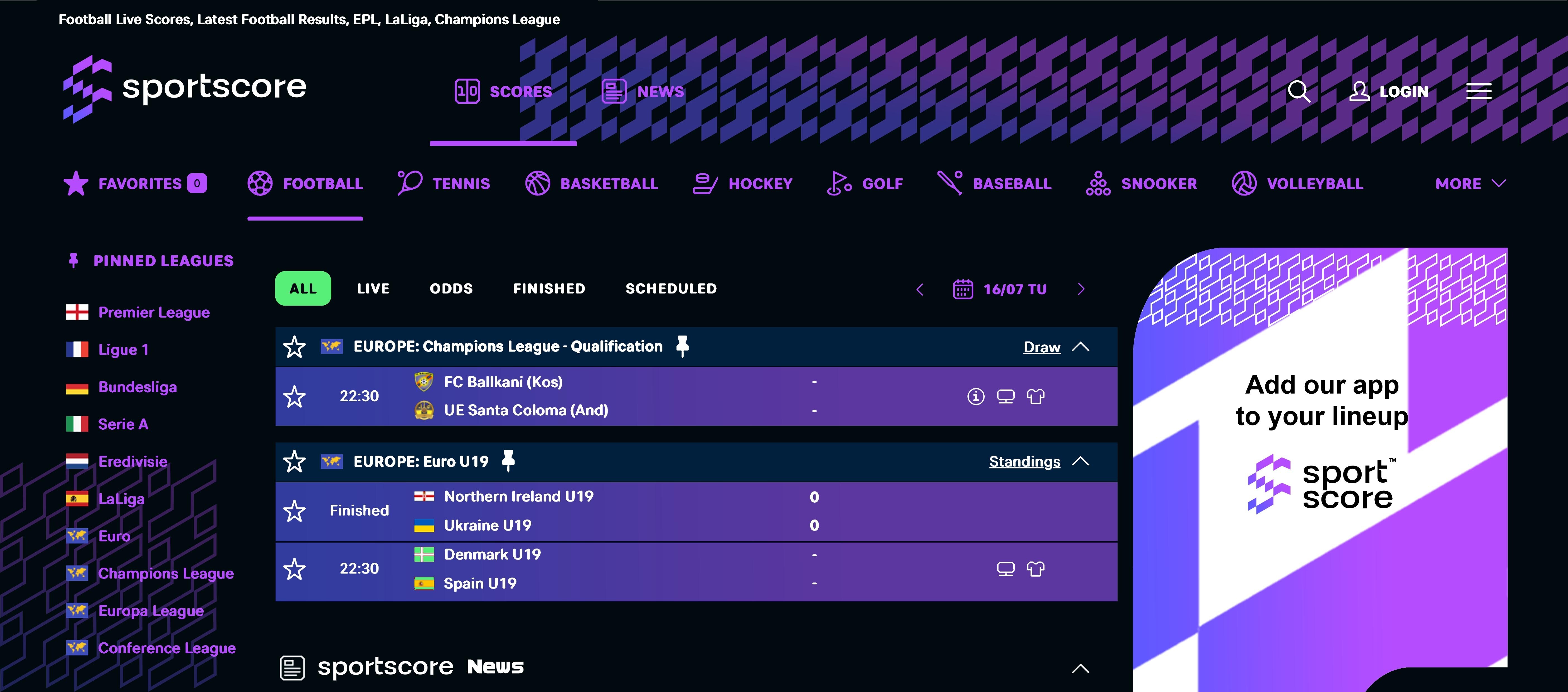Viewport: 1568px width, 692px height.
Task: Click the News newspaper icon in header
Action: pos(614,91)
